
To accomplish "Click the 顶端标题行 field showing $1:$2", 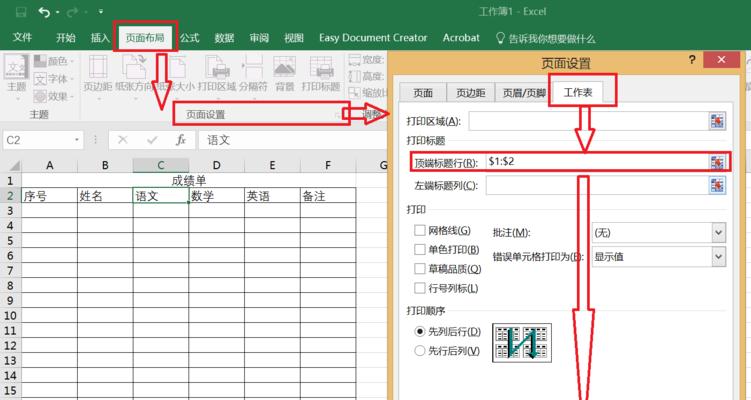I will click(x=597, y=162).
